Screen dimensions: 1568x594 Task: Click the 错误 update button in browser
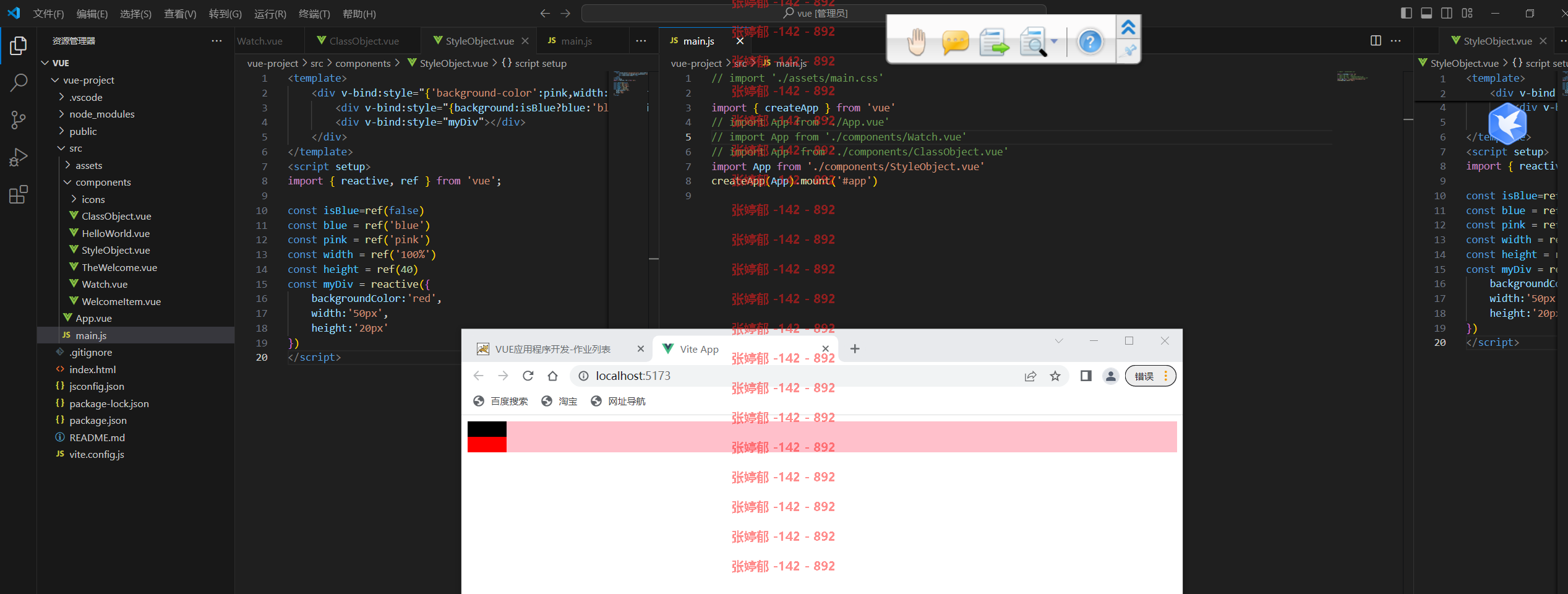coord(1150,376)
